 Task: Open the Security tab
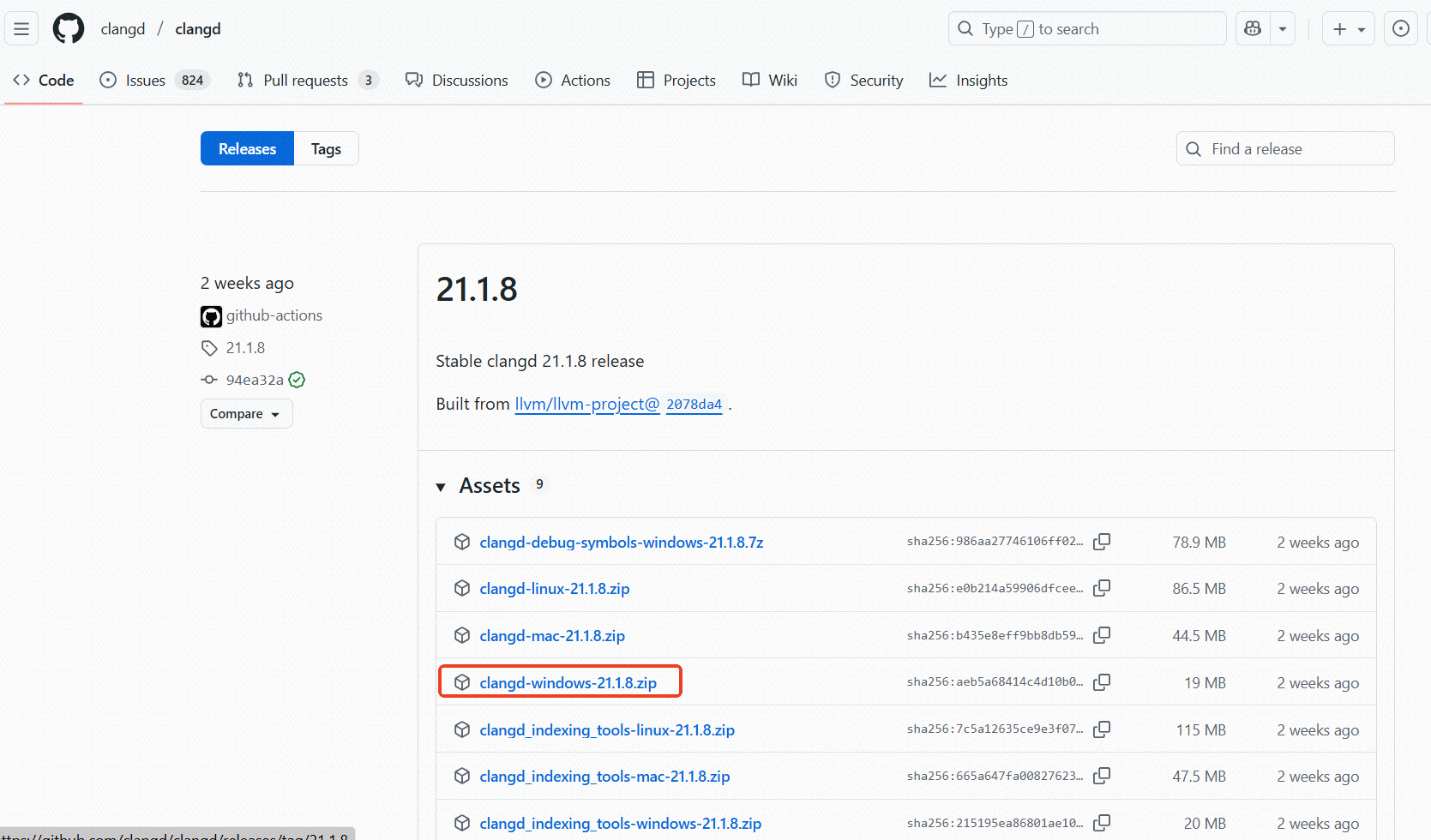coord(864,81)
